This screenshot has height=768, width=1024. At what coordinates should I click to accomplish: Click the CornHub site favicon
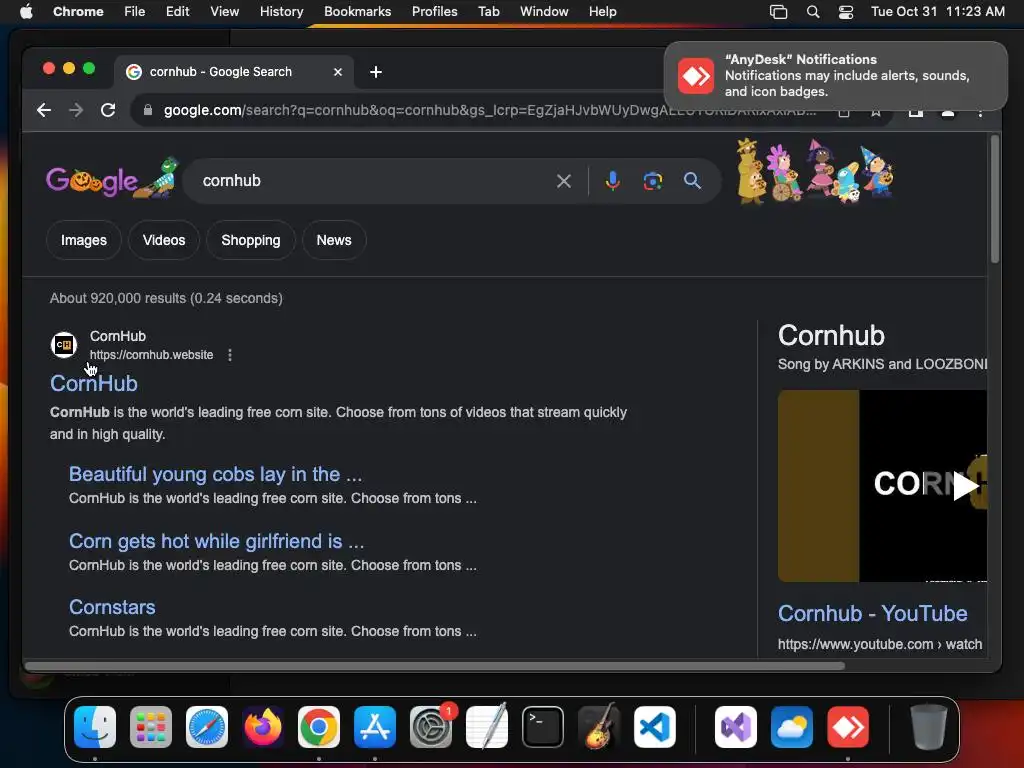coord(64,345)
